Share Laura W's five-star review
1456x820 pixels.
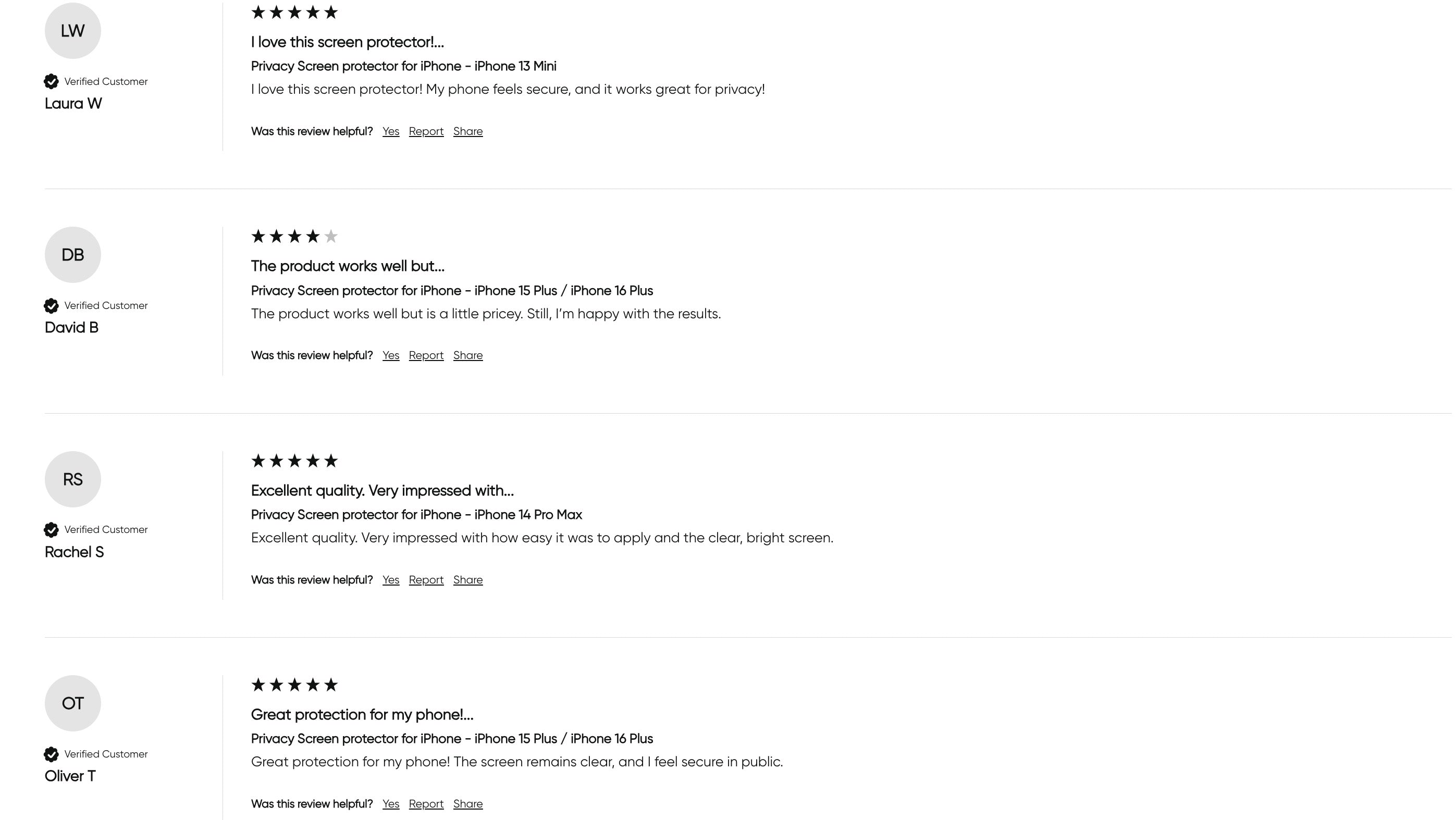(x=468, y=131)
